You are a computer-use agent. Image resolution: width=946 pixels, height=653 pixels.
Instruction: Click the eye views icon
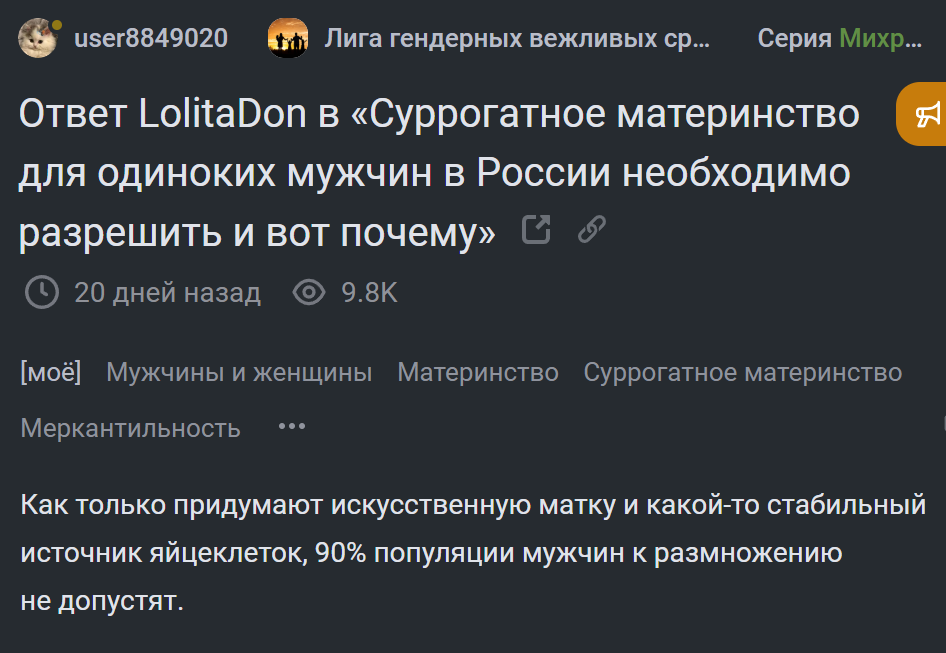(309, 293)
